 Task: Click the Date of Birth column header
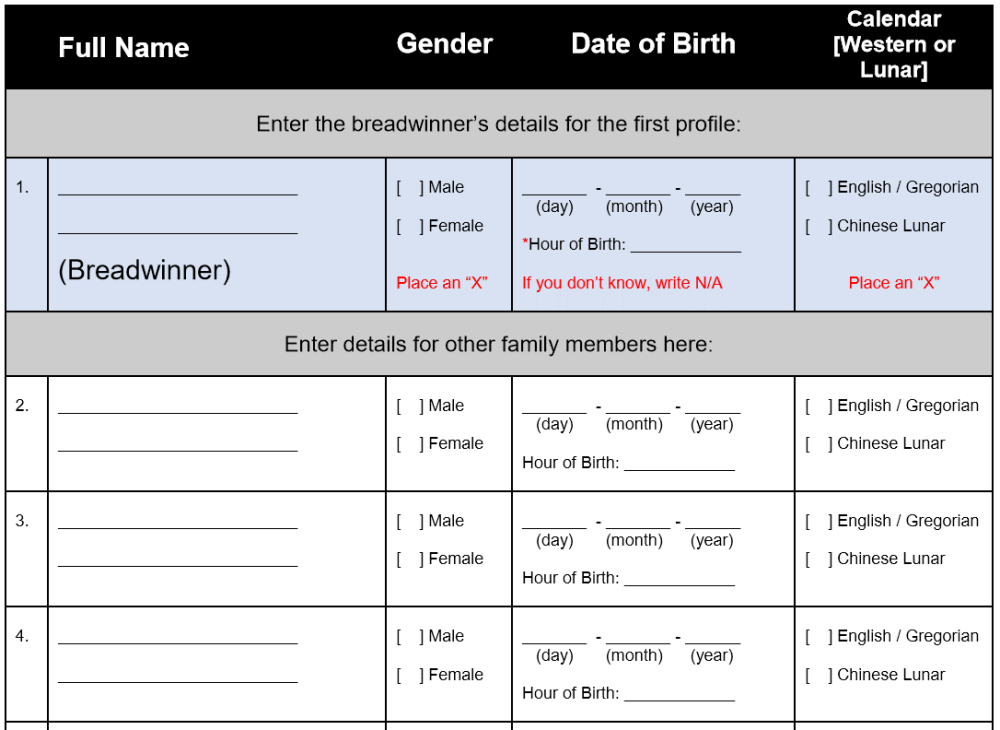pyautogui.click(x=653, y=44)
